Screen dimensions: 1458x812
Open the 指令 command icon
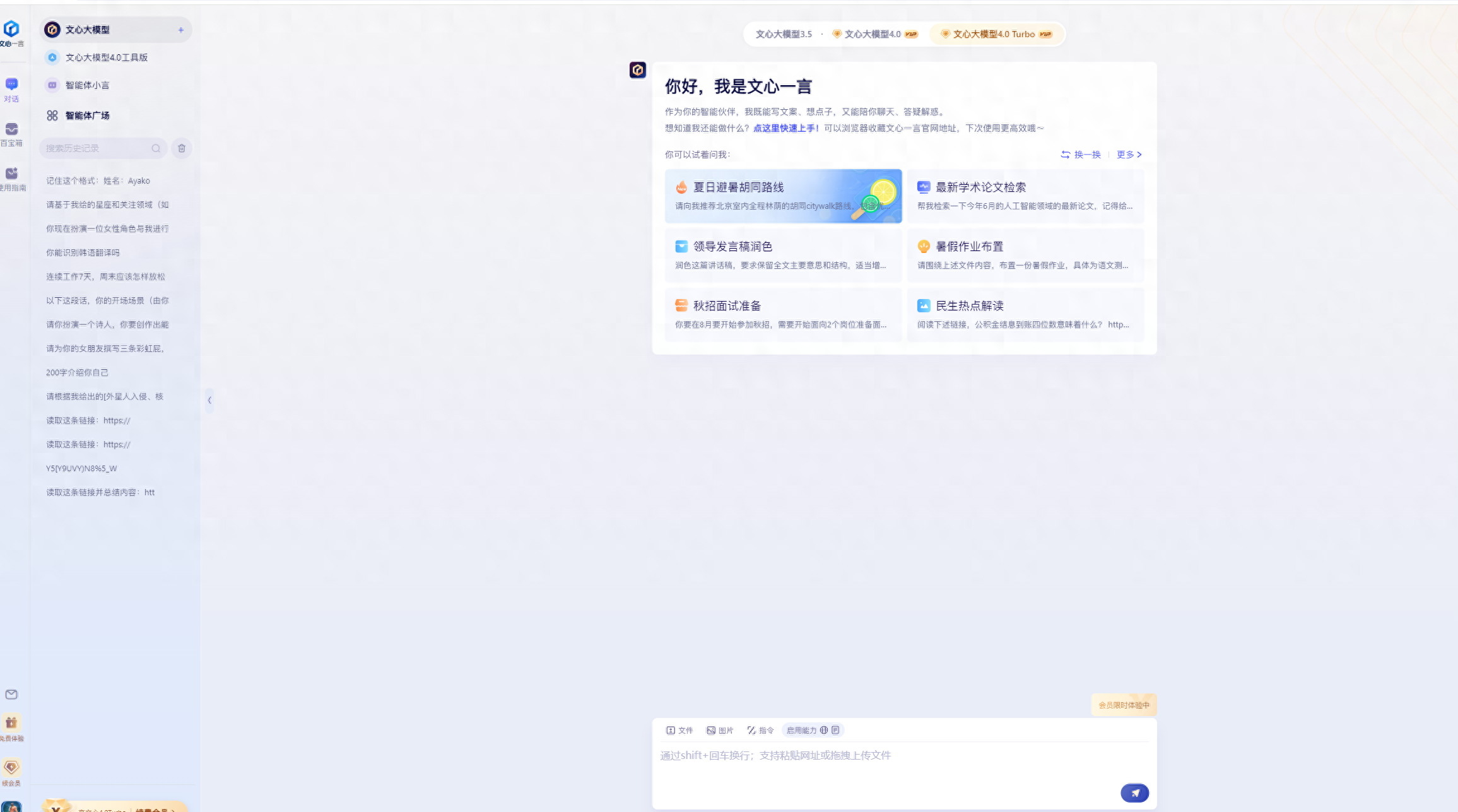point(760,730)
